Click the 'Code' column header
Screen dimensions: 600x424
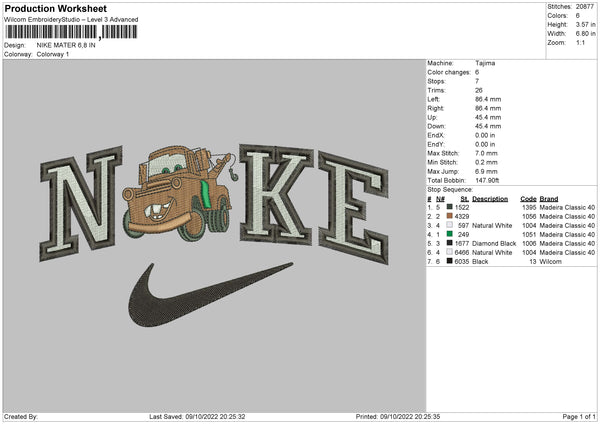point(528,199)
